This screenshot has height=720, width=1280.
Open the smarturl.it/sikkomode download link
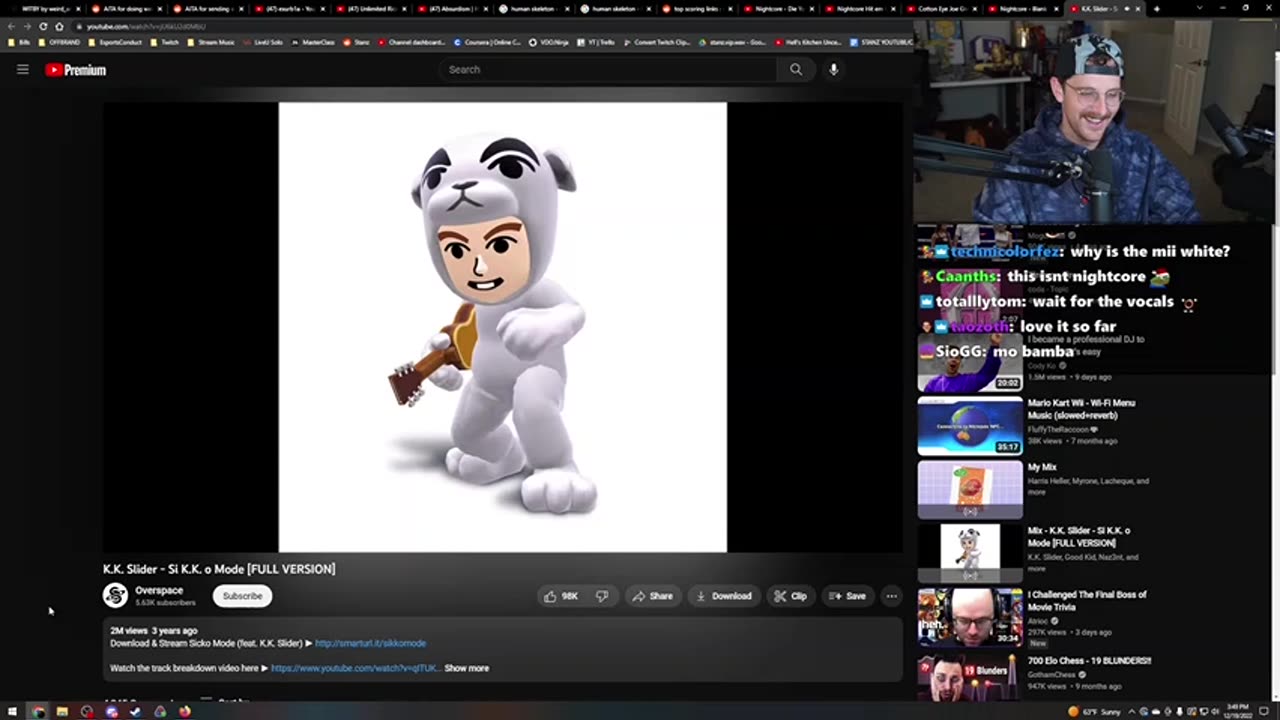click(370, 643)
